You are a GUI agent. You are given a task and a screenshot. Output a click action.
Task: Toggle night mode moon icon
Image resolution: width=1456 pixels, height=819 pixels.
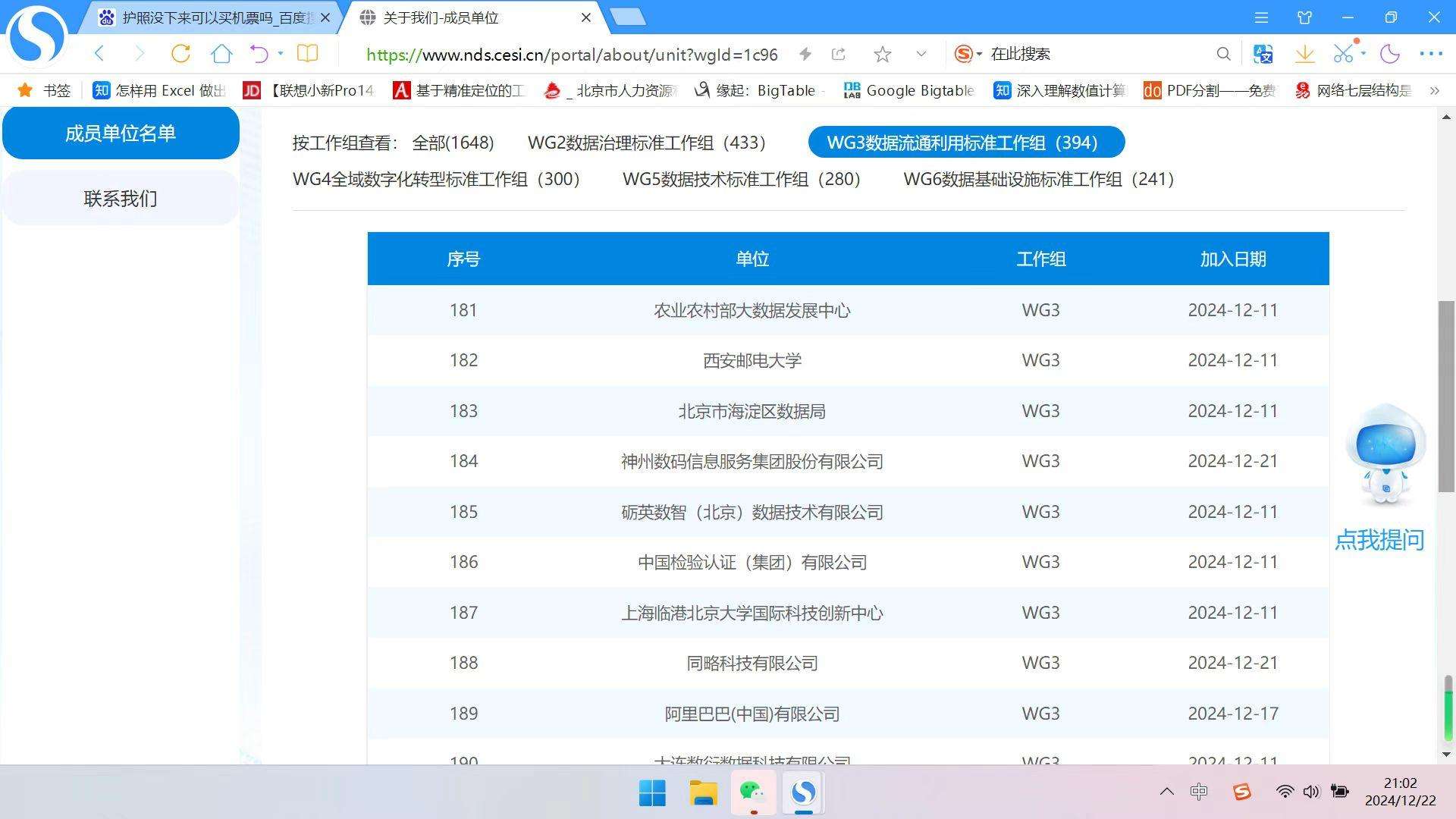(x=1390, y=54)
